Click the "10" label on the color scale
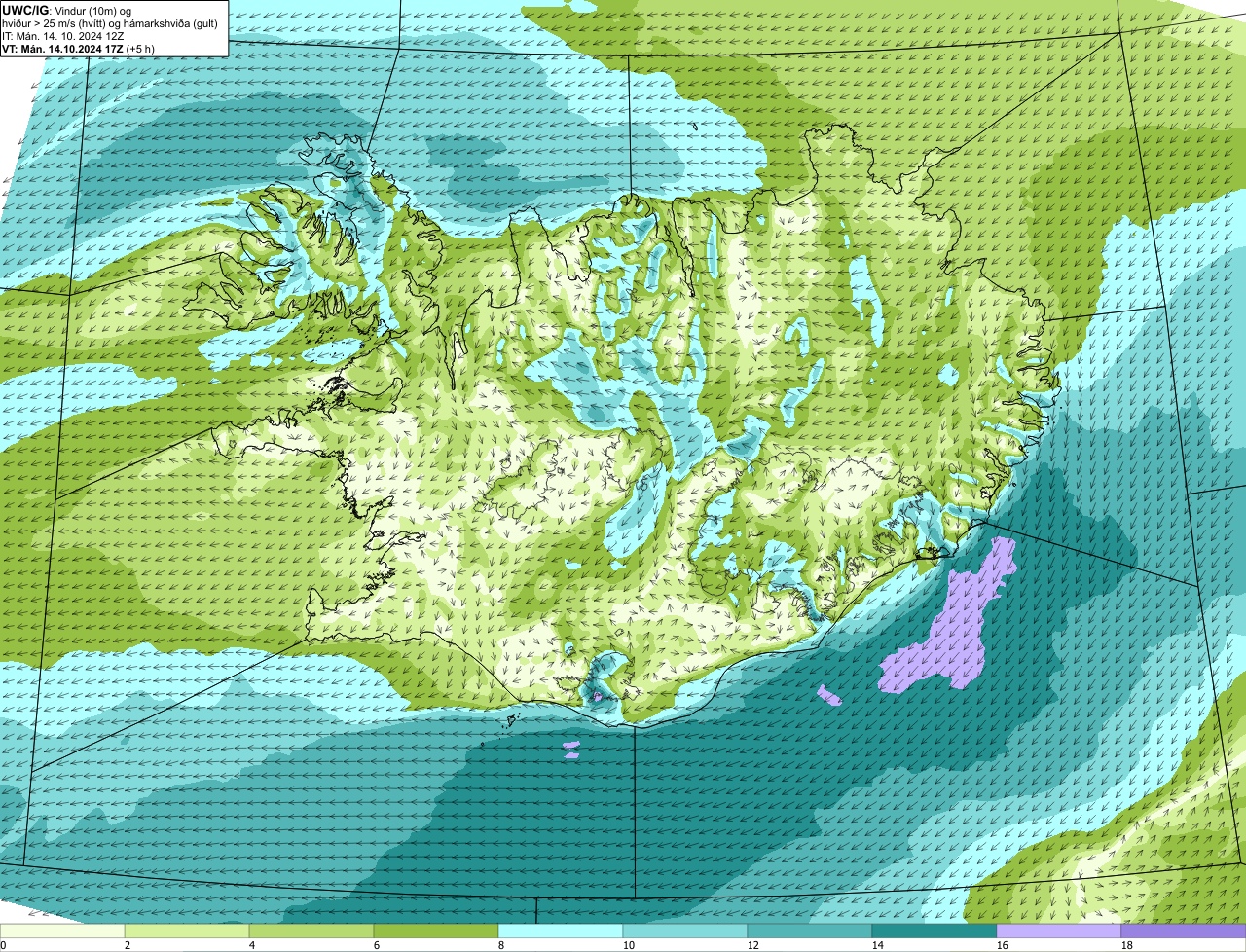The height and width of the screenshot is (952, 1246). pos(629,945)
